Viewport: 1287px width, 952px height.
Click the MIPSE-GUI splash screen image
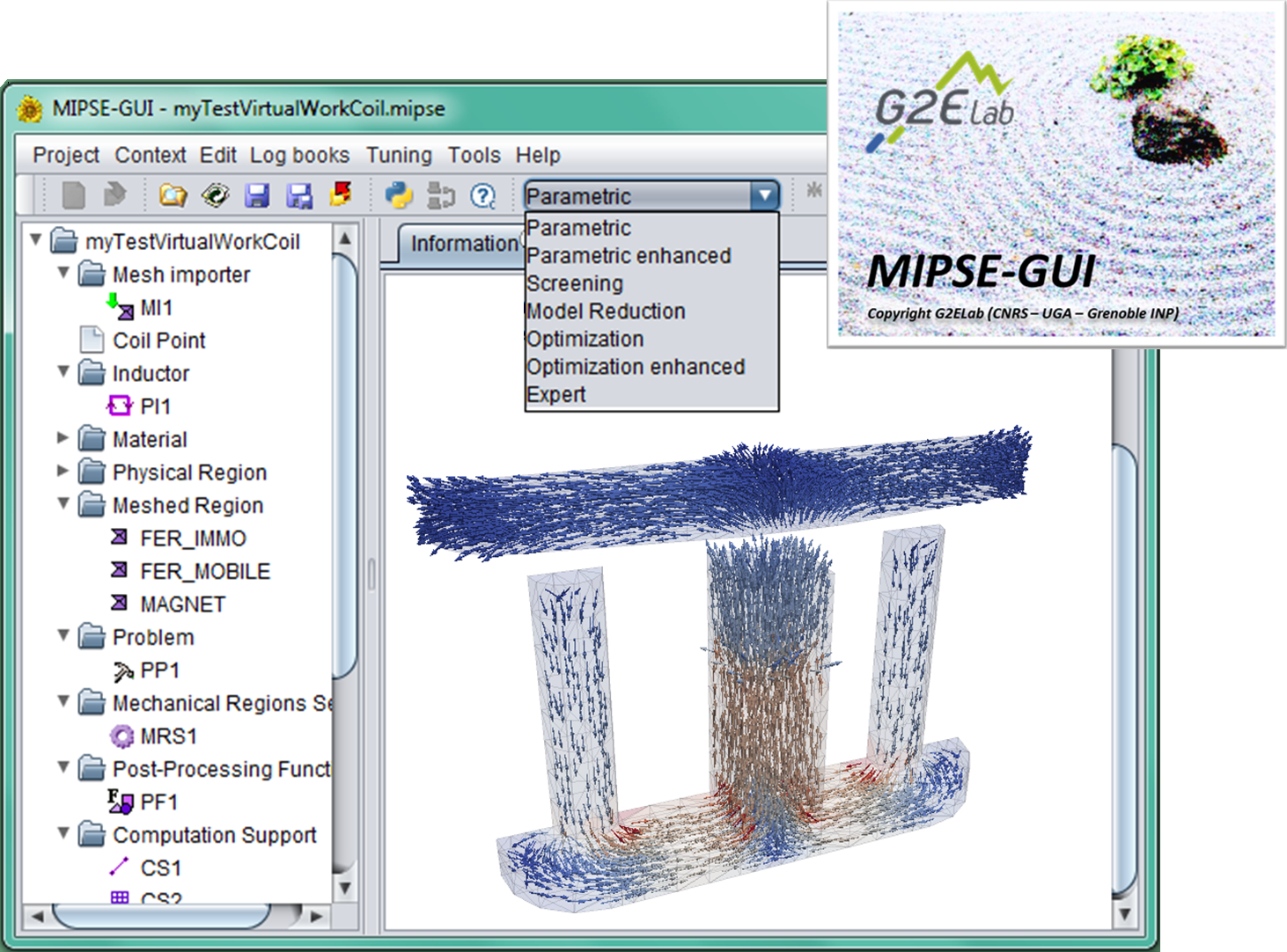pos(1056,173)
